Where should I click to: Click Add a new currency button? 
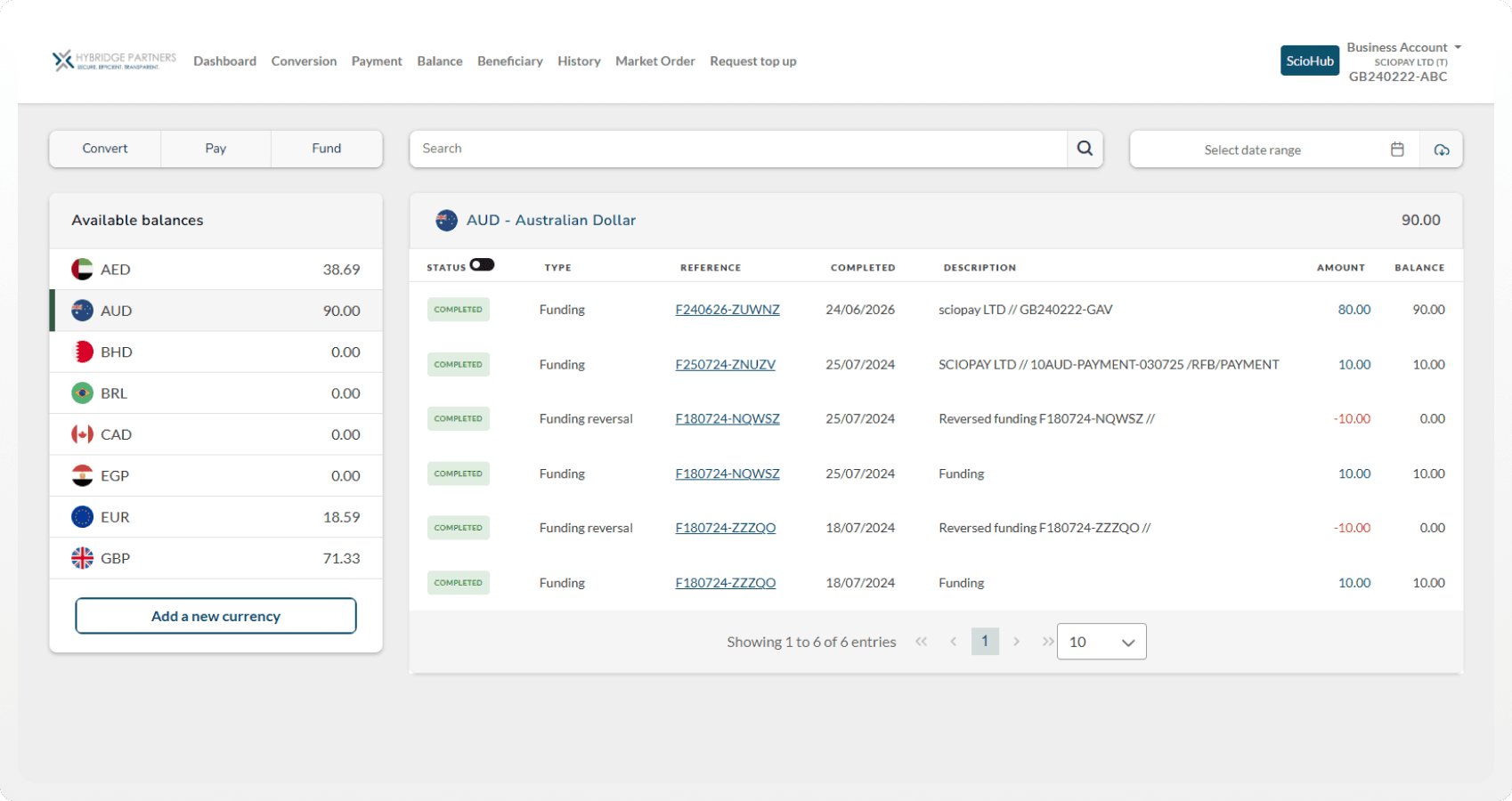[x=215, y=616]
